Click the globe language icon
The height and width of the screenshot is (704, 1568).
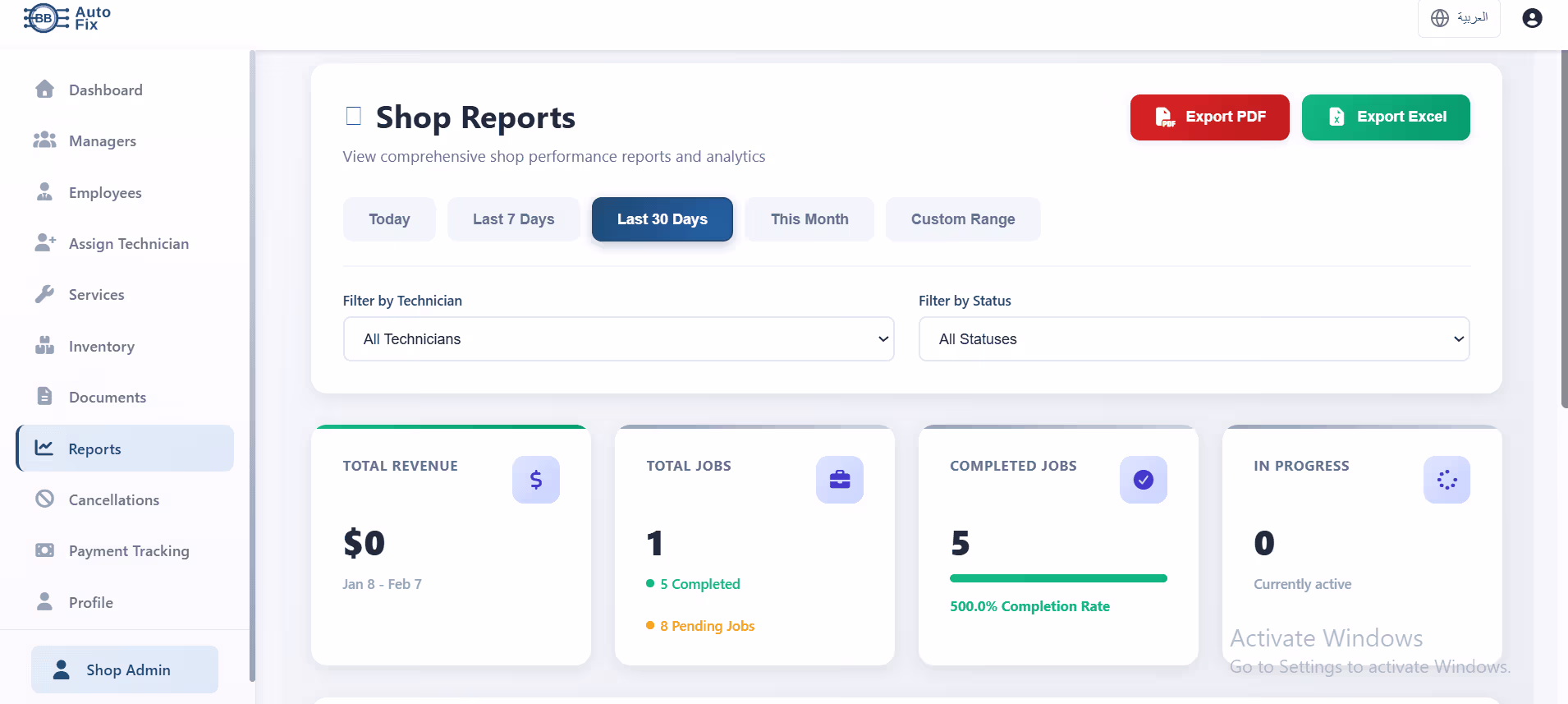1440,18
